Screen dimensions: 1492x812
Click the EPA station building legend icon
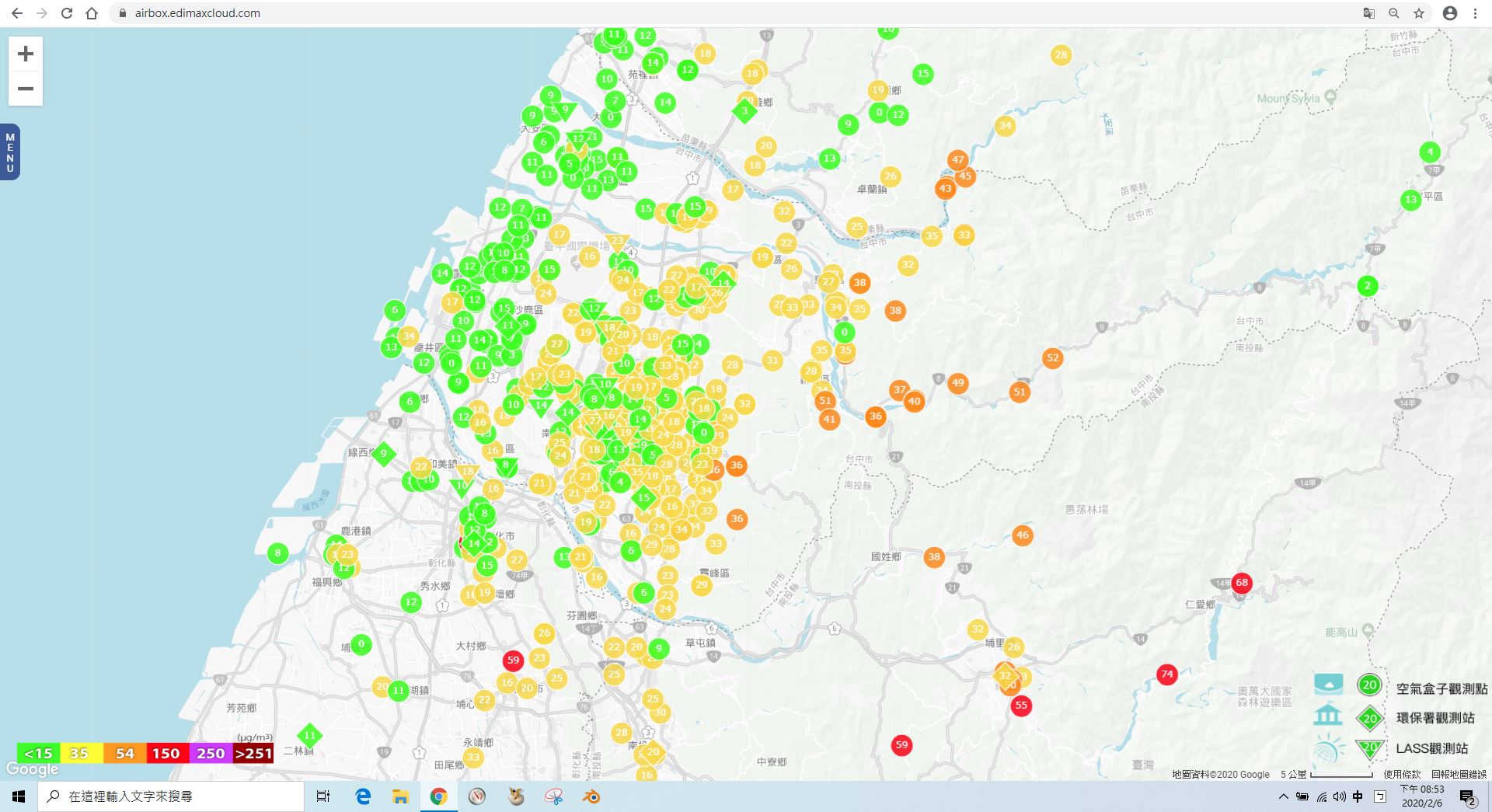point(1329,715)
